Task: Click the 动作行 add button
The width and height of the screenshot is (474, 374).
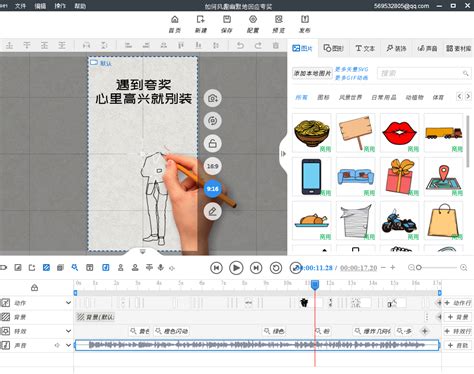Action: [458, 303]
